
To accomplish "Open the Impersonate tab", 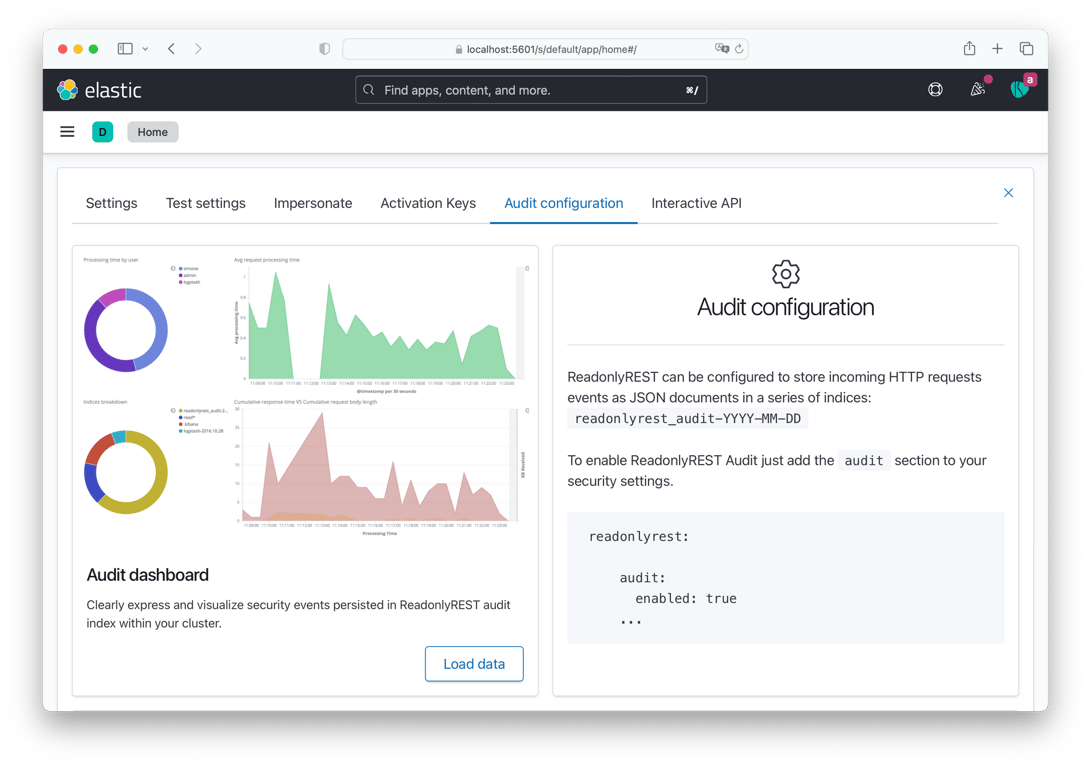I will pos(312,203).
